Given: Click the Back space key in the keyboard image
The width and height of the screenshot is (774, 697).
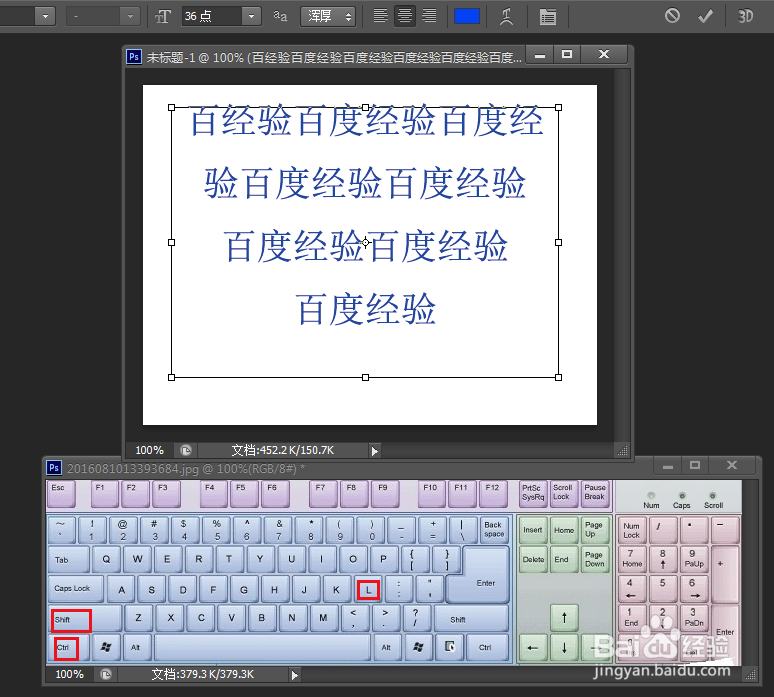Looking at the screenshot, I should click(x=493, y=530).
